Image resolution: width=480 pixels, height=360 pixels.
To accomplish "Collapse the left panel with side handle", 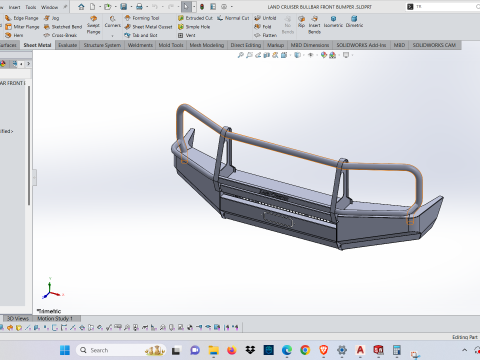I will point(34,178).
